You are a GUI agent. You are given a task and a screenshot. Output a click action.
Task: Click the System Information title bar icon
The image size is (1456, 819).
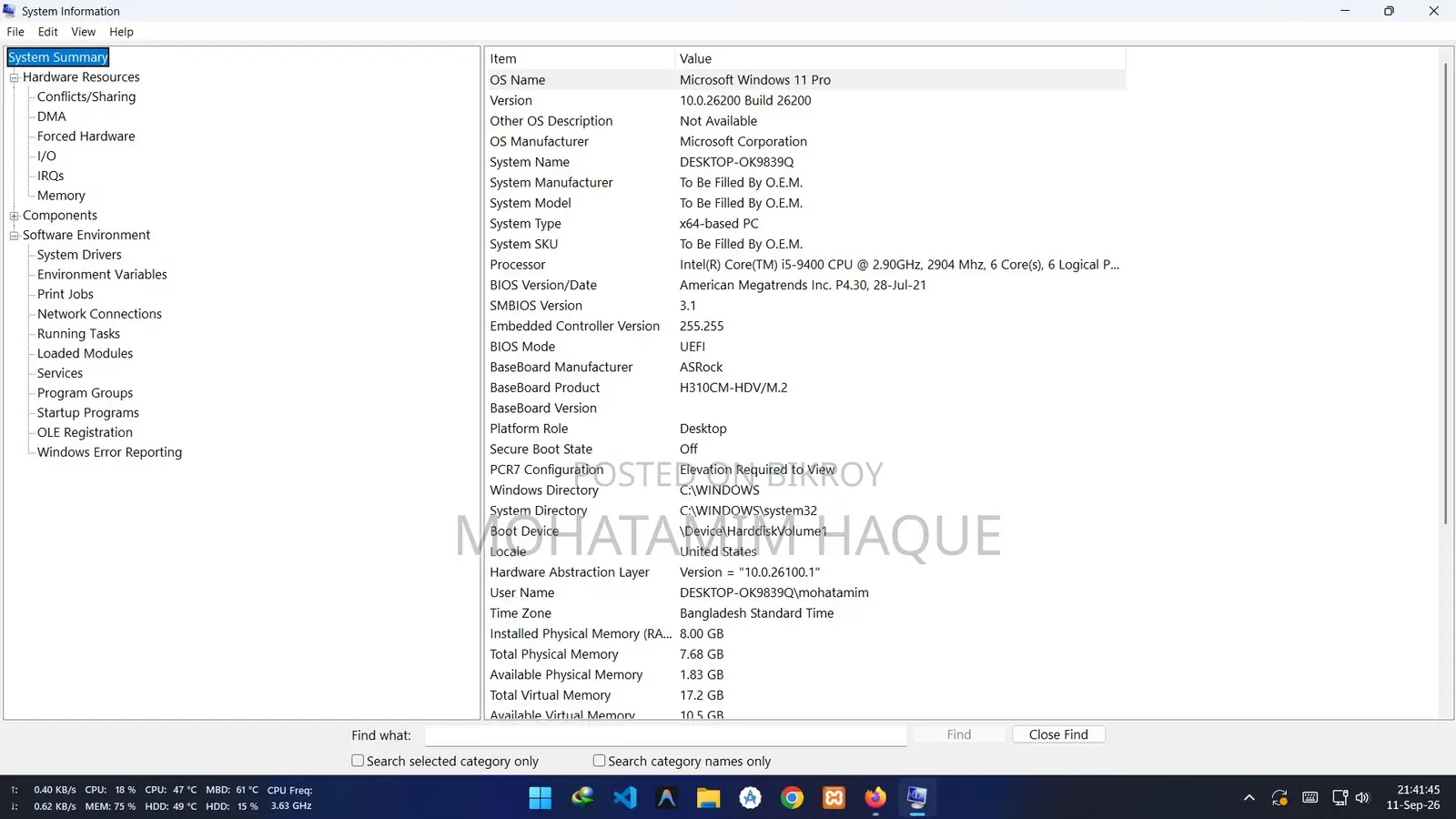[x=9, y=11]
